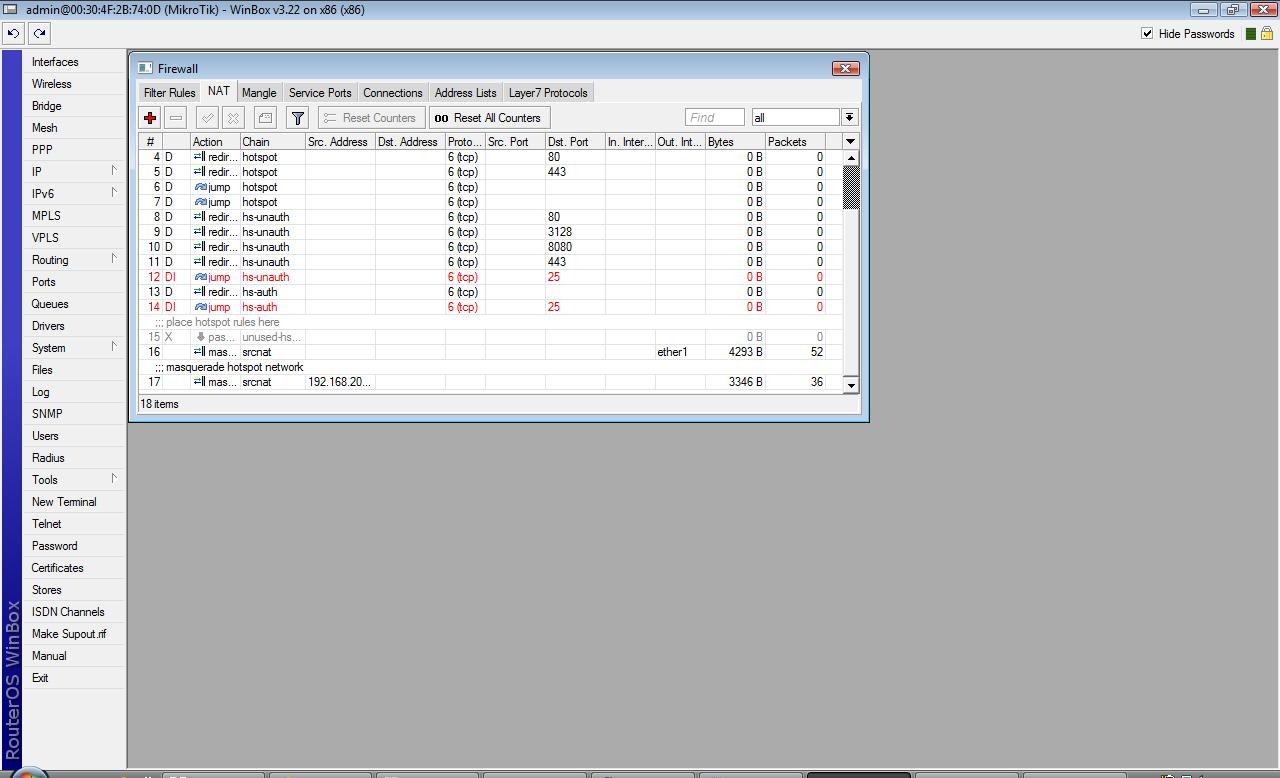Open the comment icon in Firewall toolbar
This screenshot has height=778, width=1280.
click(x=265, y=118)
